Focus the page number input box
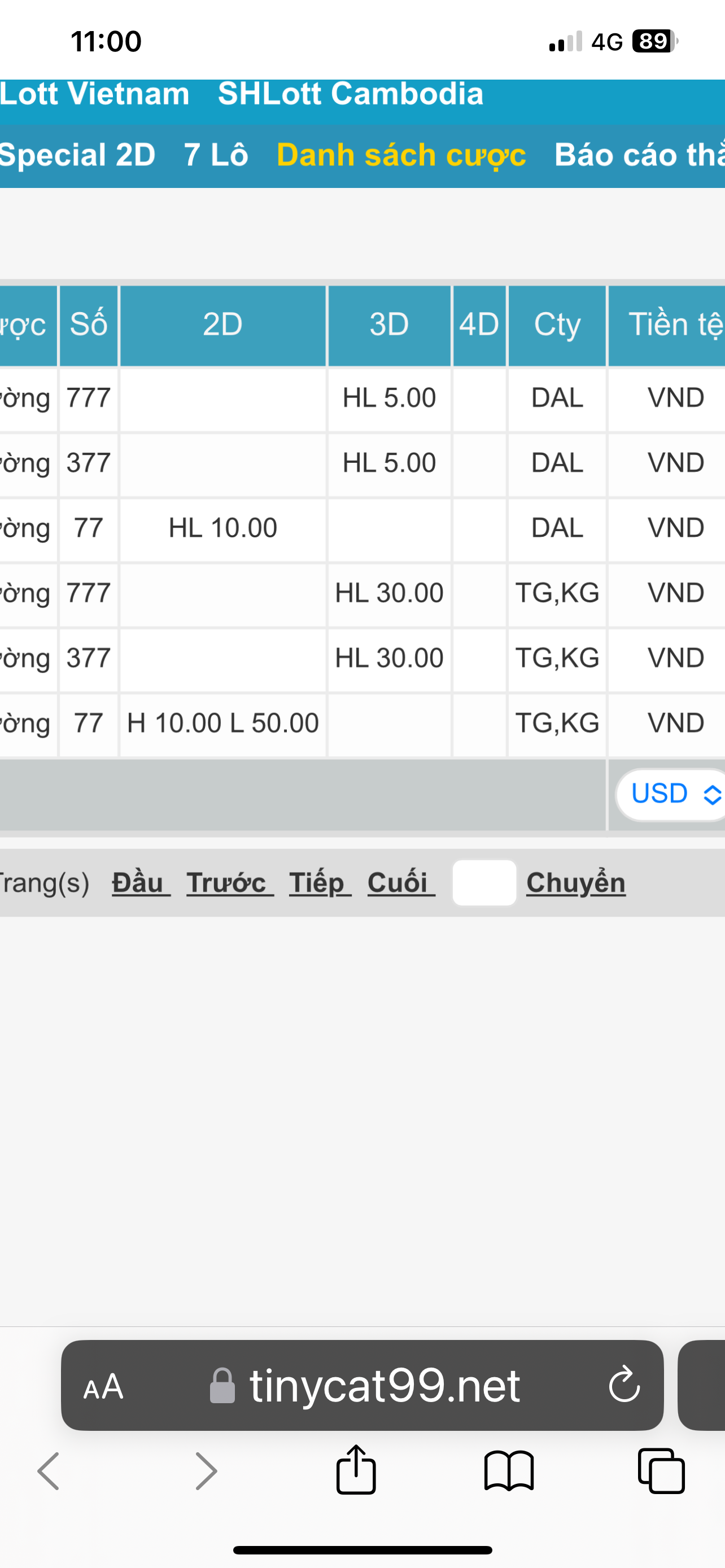Screen dimensions: 725x1568 tap(484, 883)
